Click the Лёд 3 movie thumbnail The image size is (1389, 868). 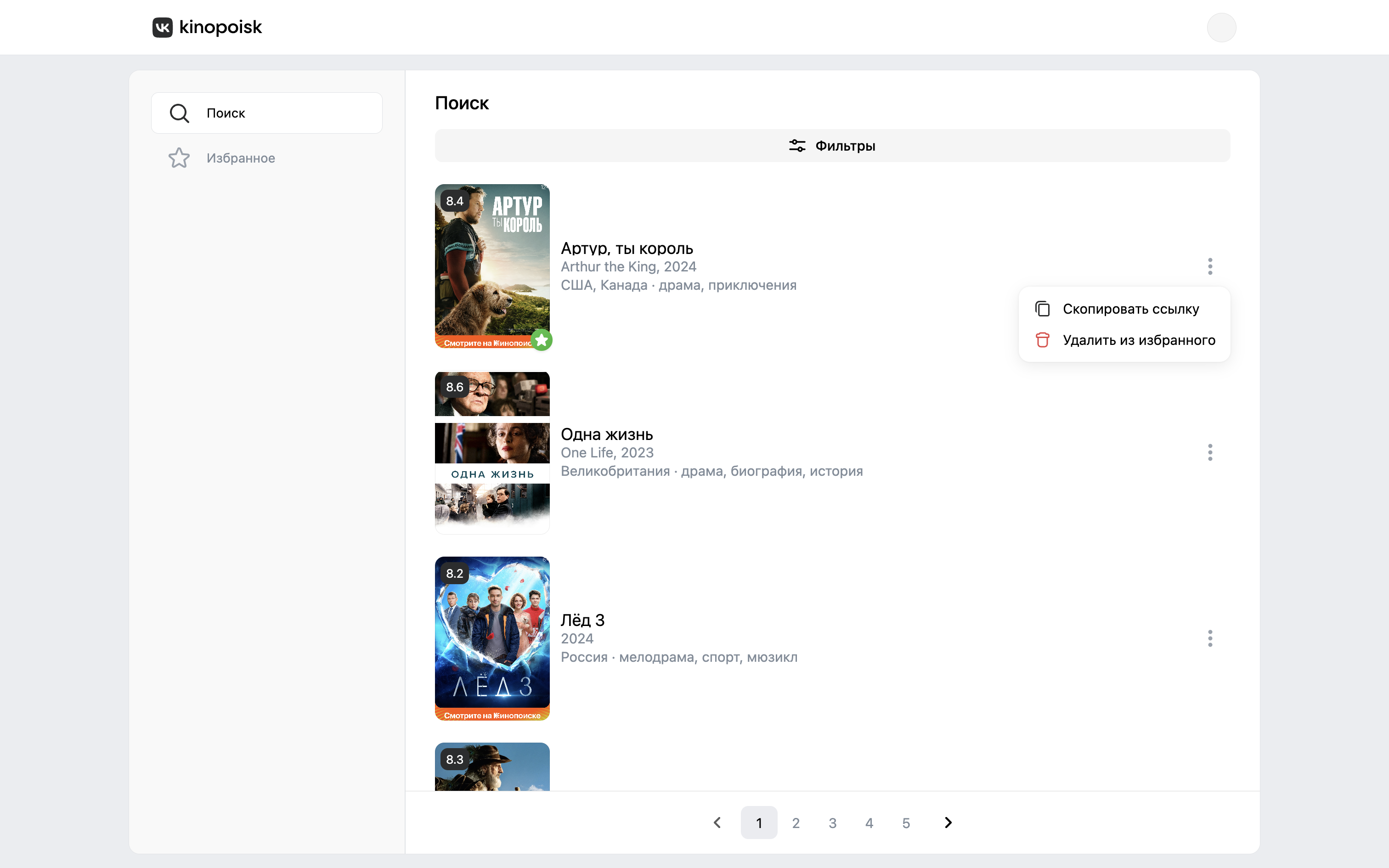tap(492, 638)
